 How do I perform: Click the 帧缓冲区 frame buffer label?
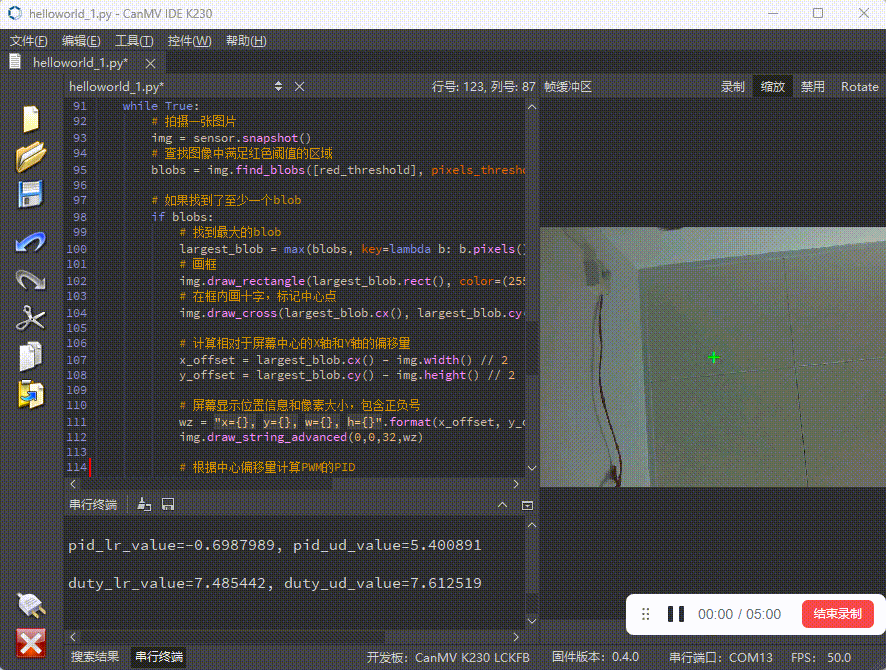coord(568,86)
